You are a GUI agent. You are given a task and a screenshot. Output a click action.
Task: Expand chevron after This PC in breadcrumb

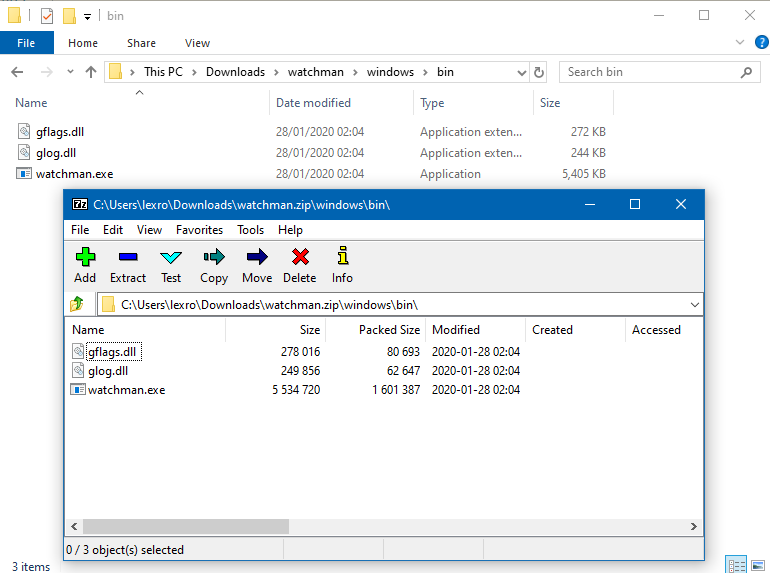tap(194, 72)
